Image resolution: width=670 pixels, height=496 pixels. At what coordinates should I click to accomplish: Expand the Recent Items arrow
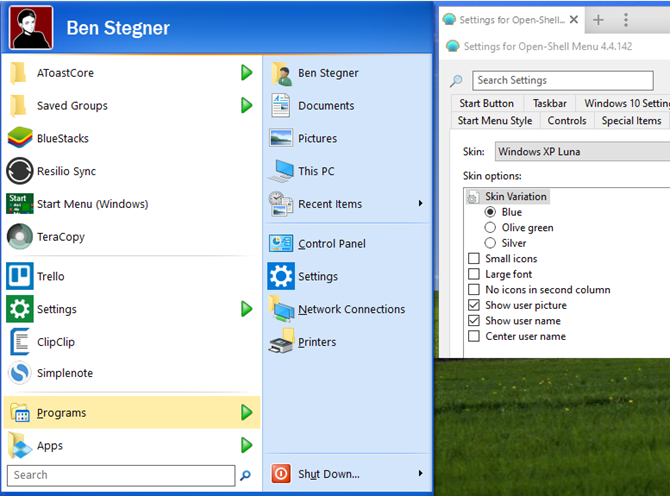tap(420, 203)
